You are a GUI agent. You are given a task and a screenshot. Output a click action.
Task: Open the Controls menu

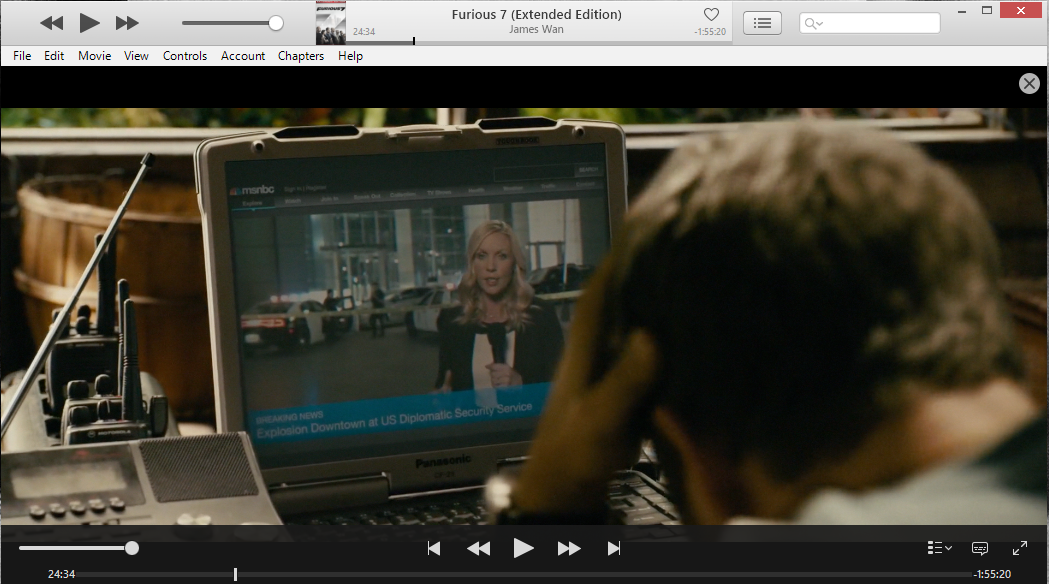point(185,56)
